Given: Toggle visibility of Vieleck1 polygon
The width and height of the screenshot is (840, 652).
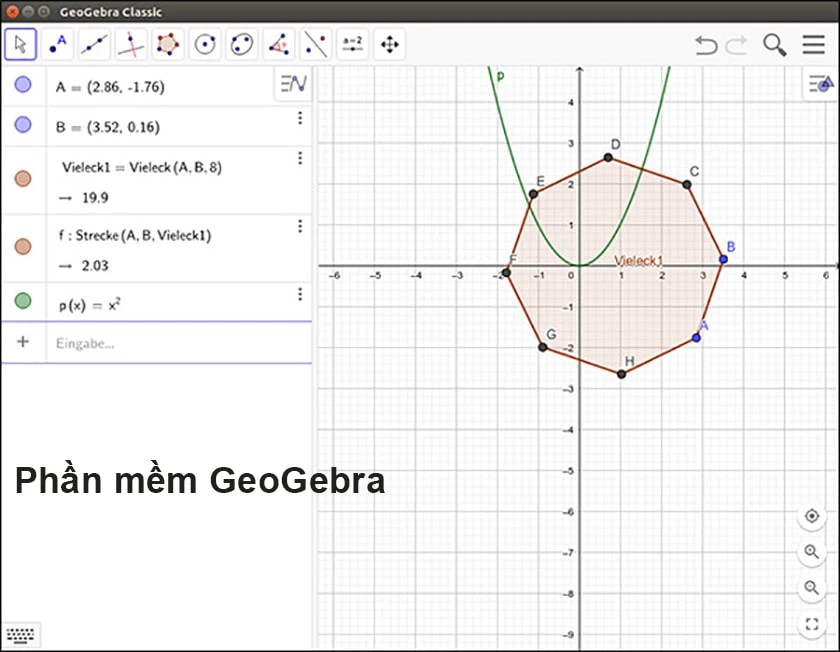Looking at the screenshot, I should pos(22,178).
